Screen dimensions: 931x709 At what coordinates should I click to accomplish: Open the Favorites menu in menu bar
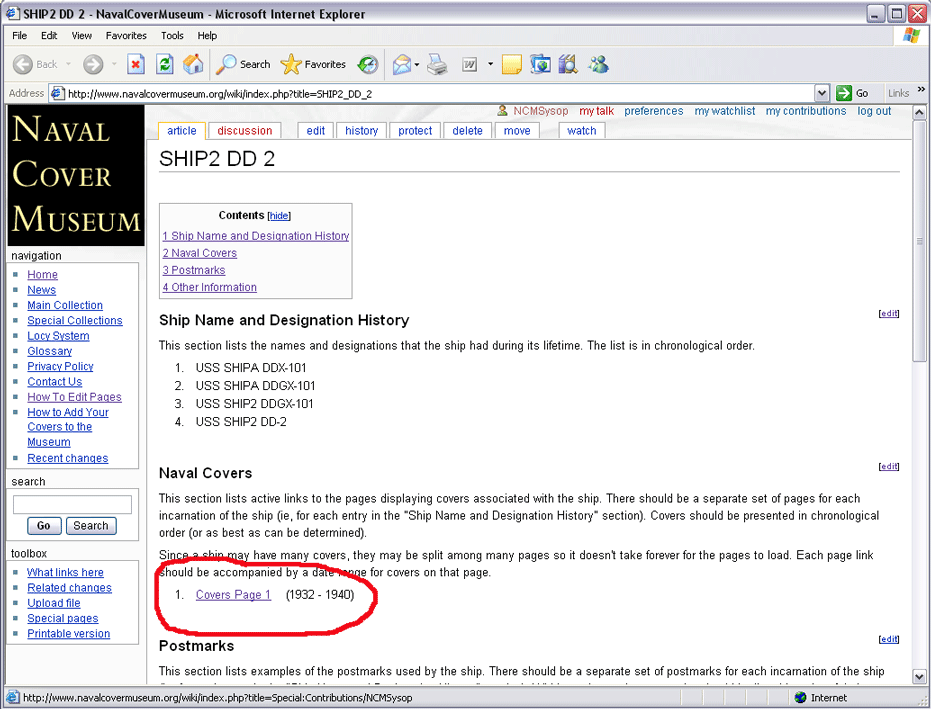(x=126, y=35)
